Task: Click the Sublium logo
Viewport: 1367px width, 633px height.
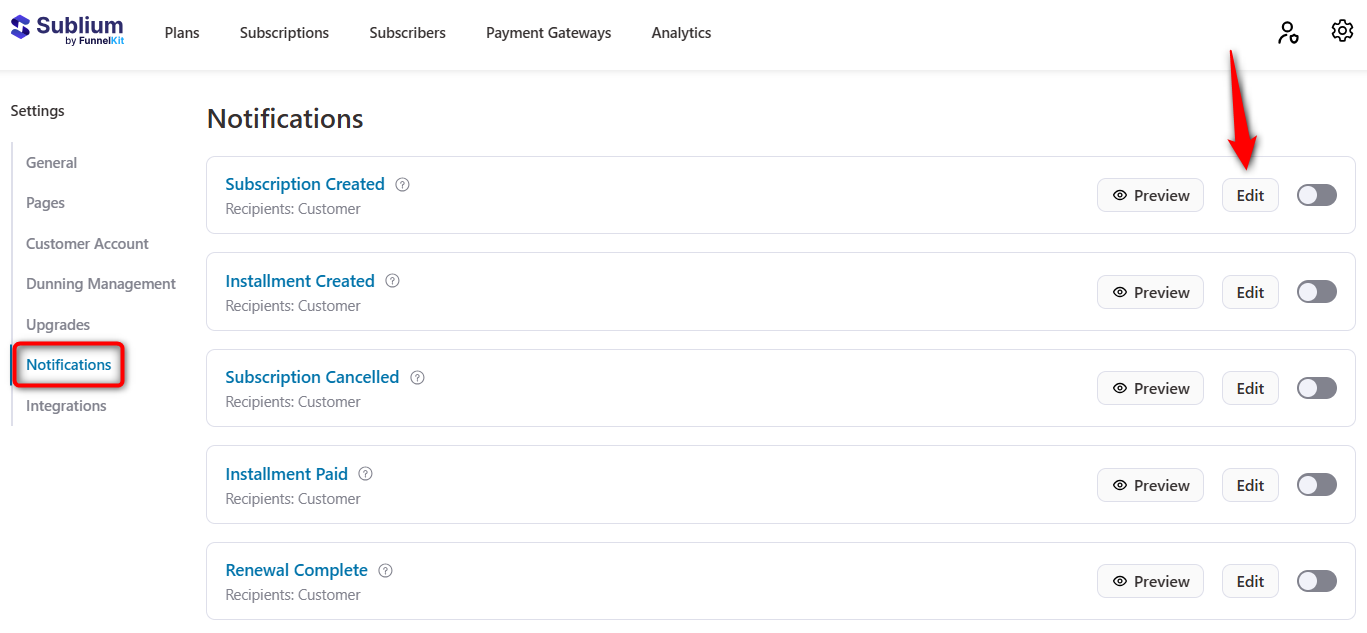Action: [x=66, y=30]
